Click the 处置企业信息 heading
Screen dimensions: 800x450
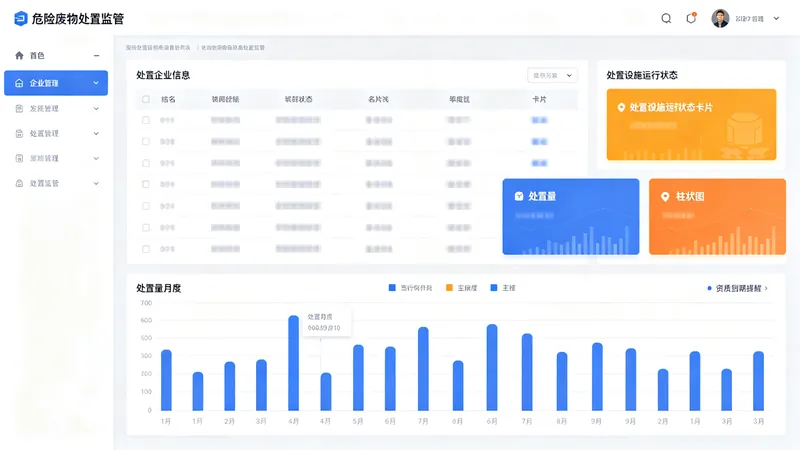pyautogui.click(x=163, y=75)
